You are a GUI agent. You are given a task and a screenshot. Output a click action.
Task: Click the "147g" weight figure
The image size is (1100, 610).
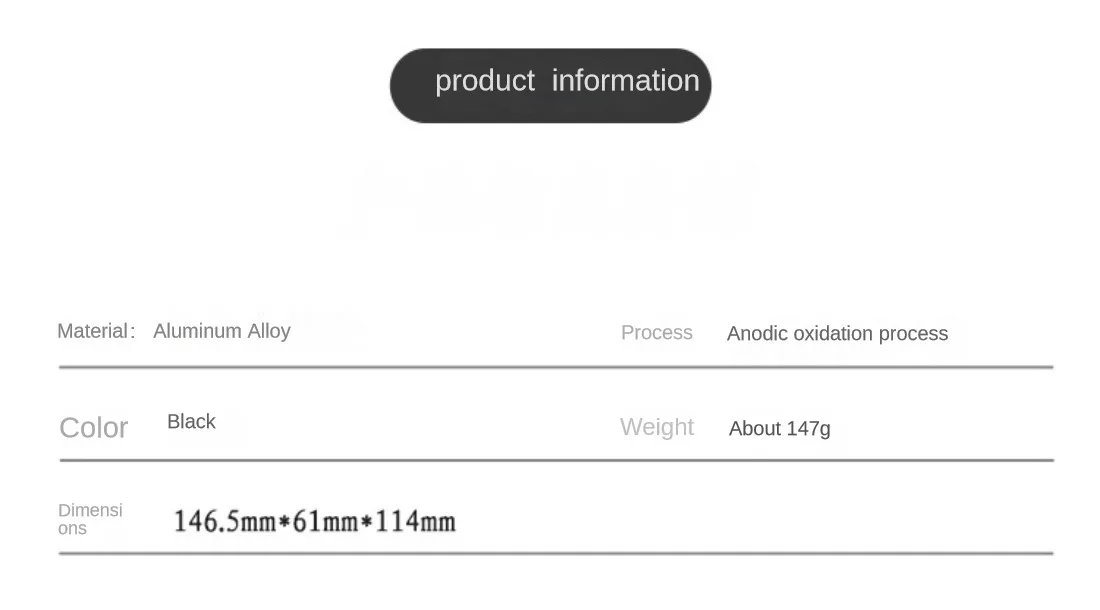pyautogui.click(x=808, y=429)
